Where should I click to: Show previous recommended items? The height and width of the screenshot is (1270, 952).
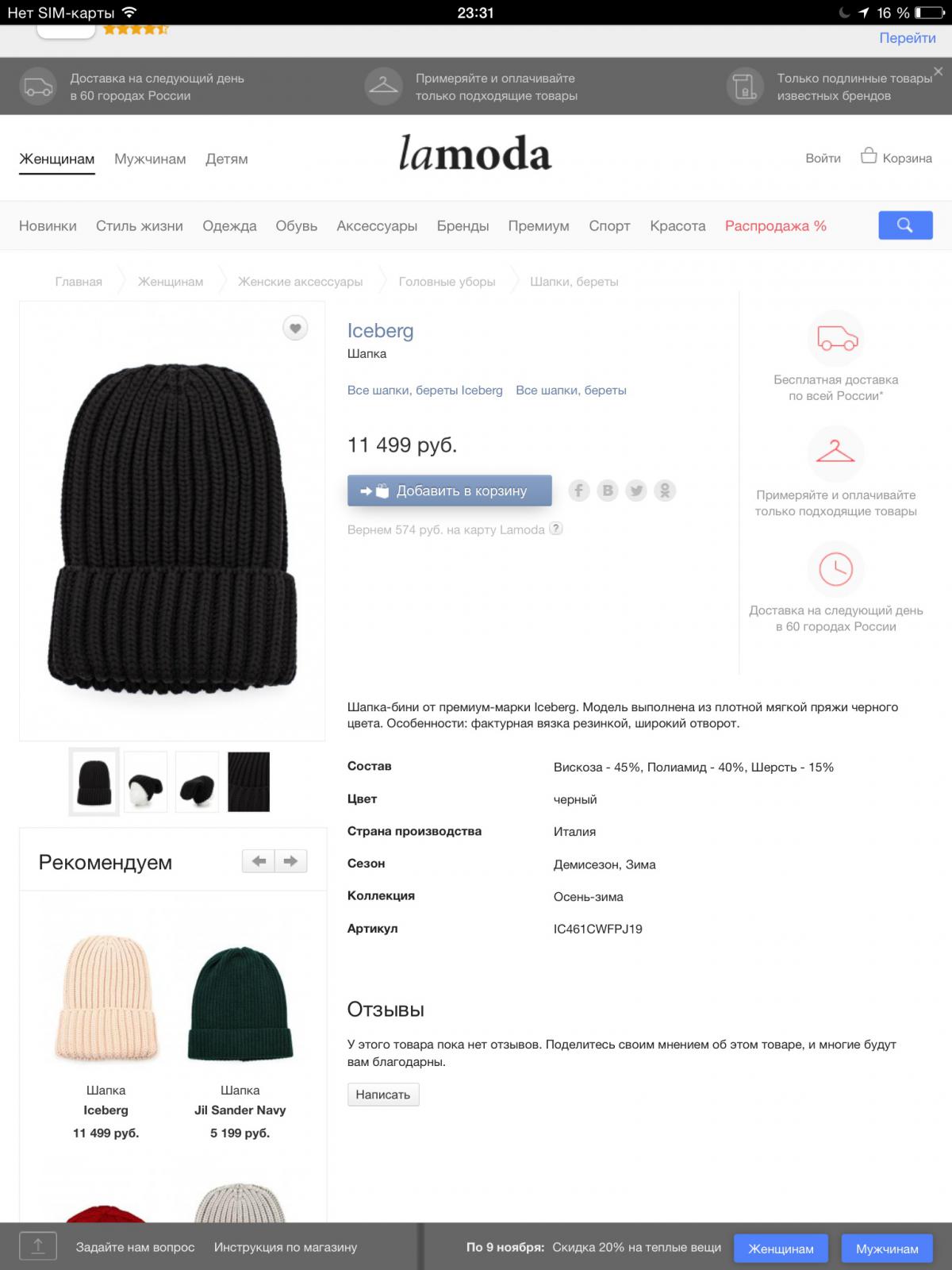coord(259,861)
